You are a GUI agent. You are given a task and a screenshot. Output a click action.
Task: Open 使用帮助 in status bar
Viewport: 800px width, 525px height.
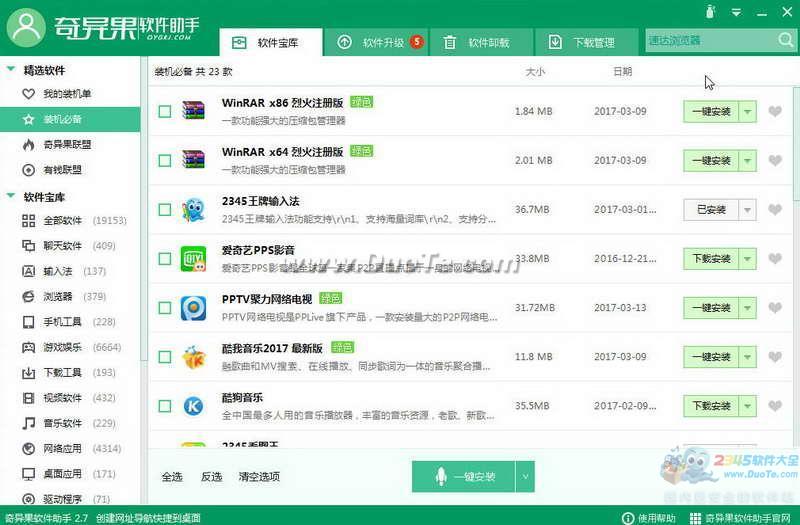[649, 518]
